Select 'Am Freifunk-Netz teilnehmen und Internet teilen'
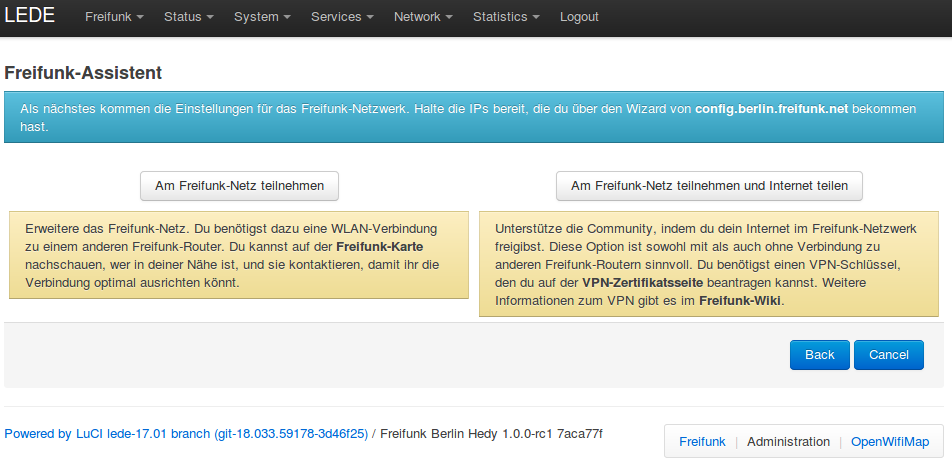 [x=709, y=186]
